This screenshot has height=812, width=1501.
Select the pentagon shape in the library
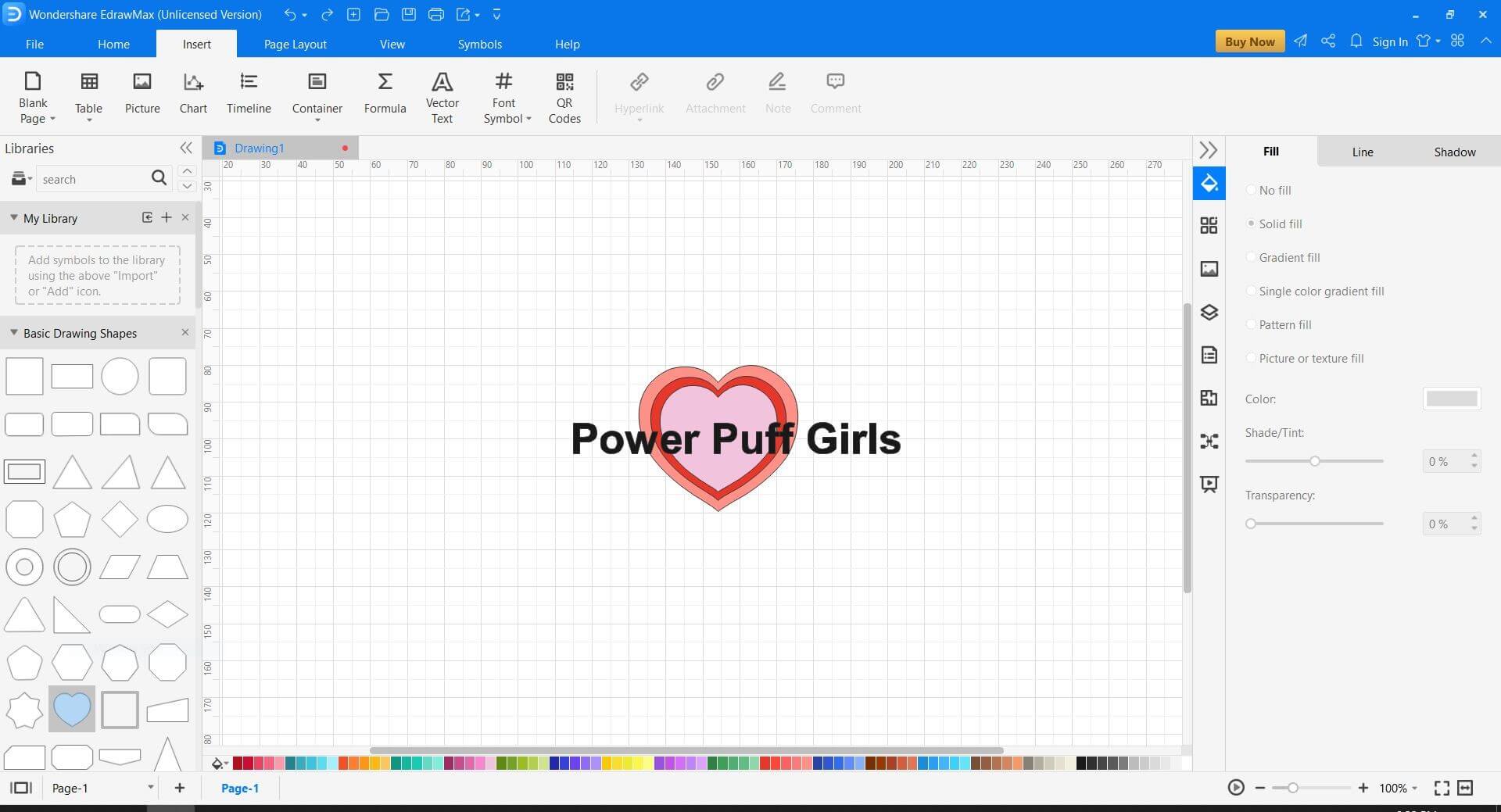click(72, 520)
